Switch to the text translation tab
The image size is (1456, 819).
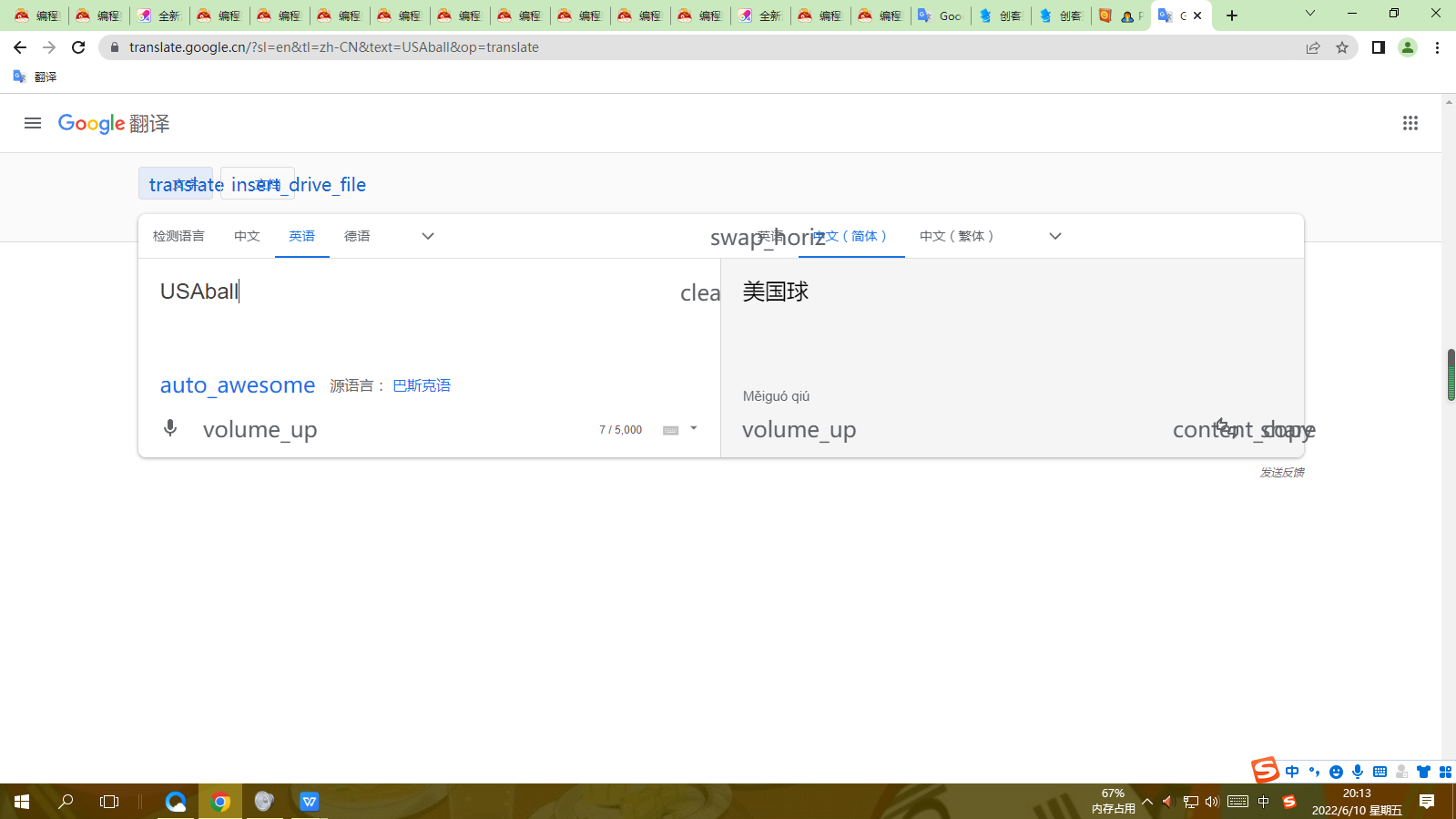point(176,184)
